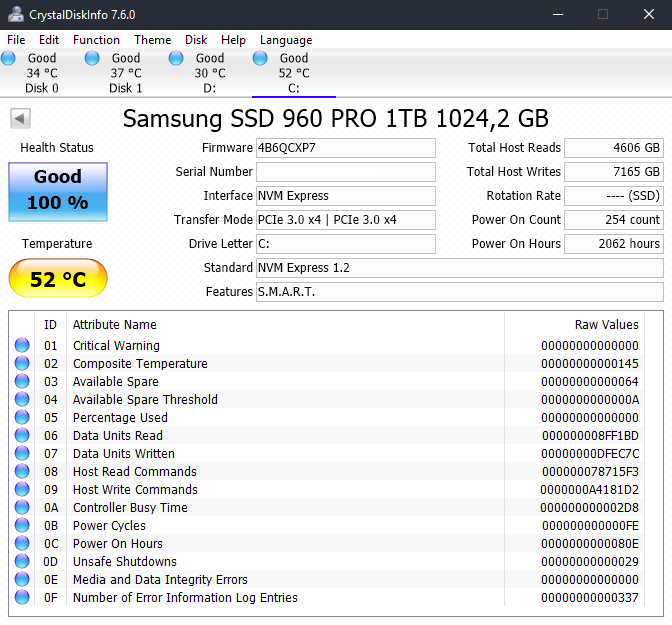Click the status orb for drive D:

(x=176, y=58)
